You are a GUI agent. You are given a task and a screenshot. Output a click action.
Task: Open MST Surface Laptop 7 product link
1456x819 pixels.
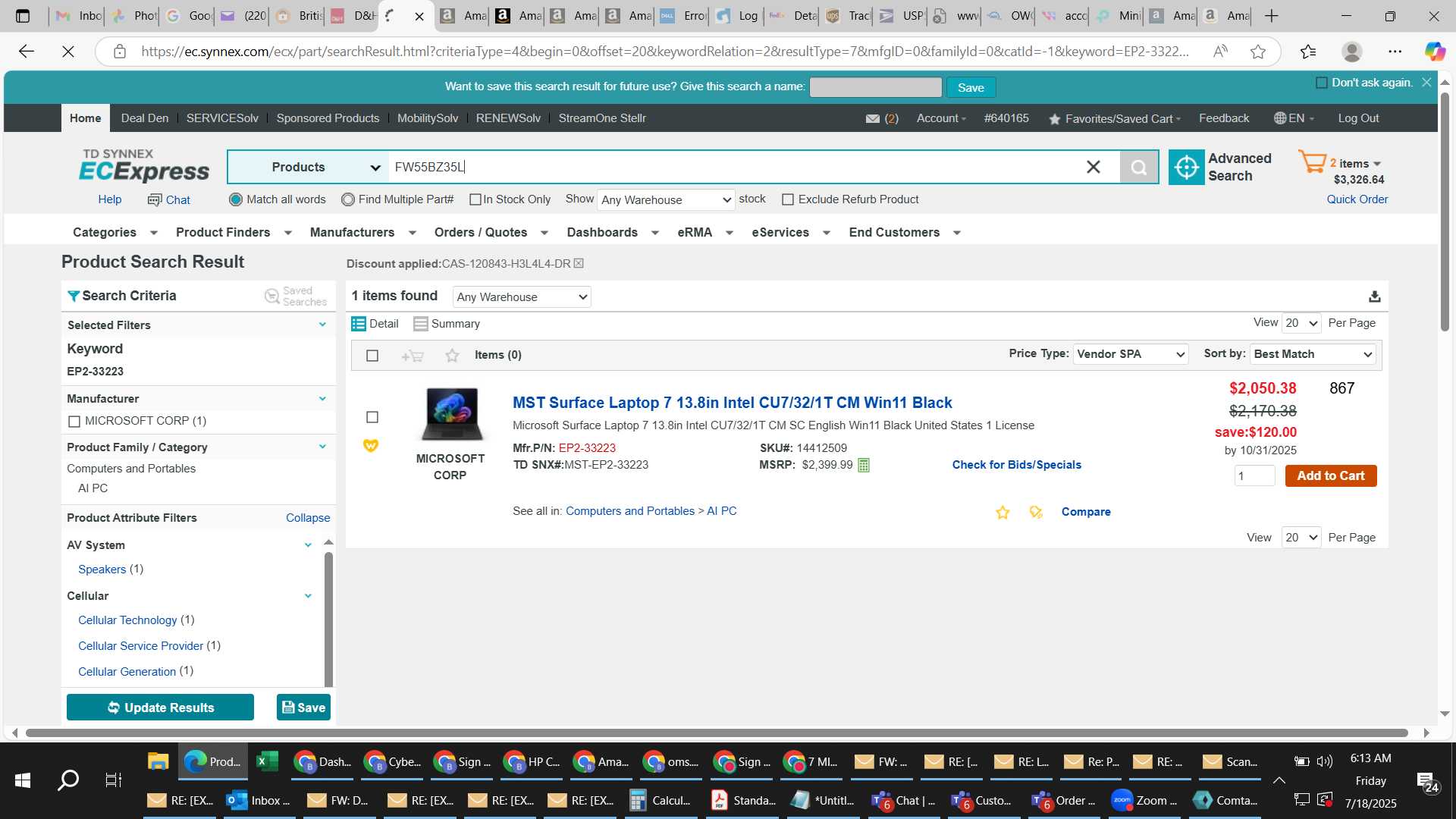click(732, 403)
